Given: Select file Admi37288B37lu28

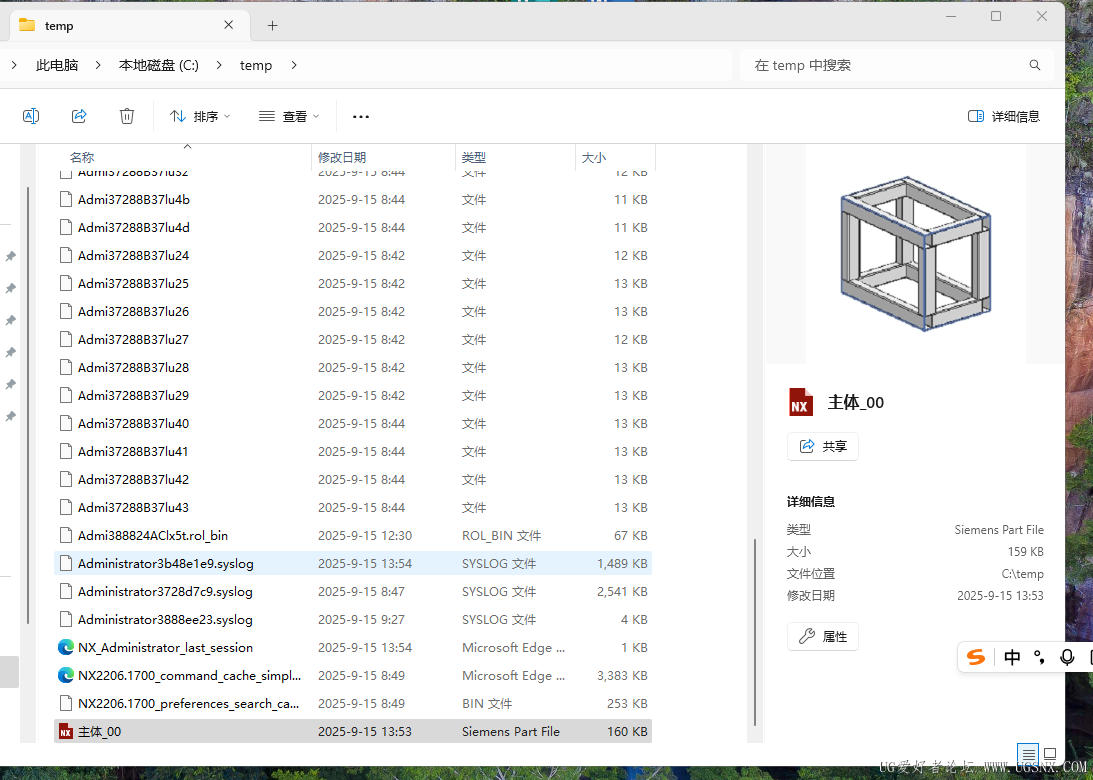Looking at the screenshot, I should point(353,367).
